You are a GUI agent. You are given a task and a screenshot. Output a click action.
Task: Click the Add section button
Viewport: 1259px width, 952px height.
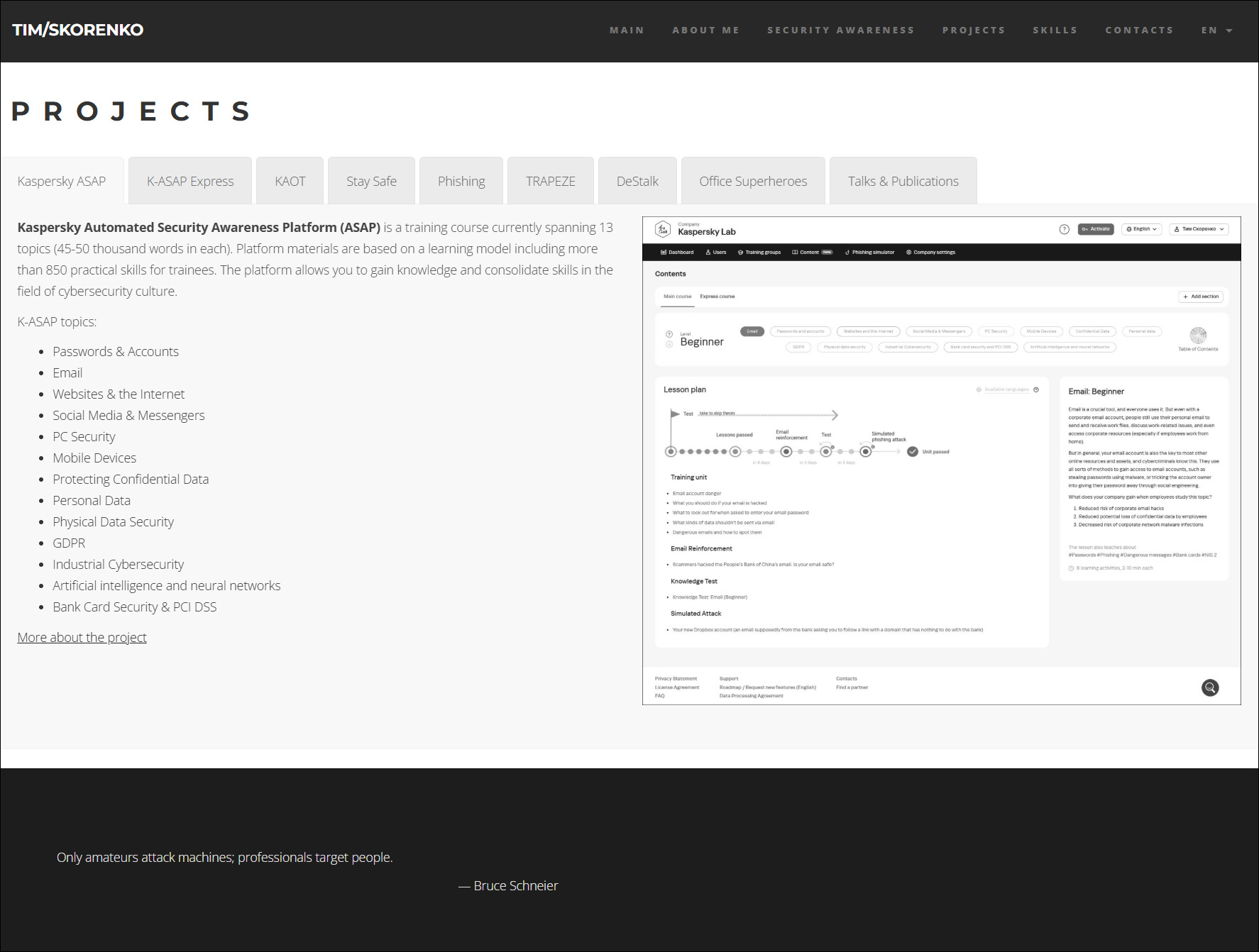click(x=1201, y=297)
